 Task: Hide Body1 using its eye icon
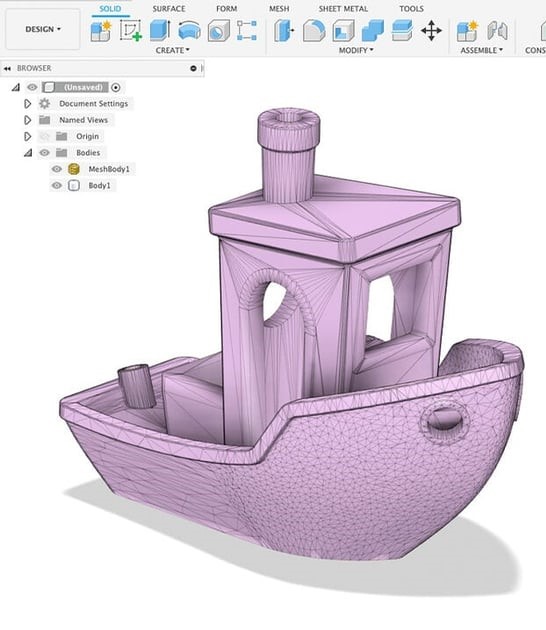pyautogui.click(x=57, y=186)
